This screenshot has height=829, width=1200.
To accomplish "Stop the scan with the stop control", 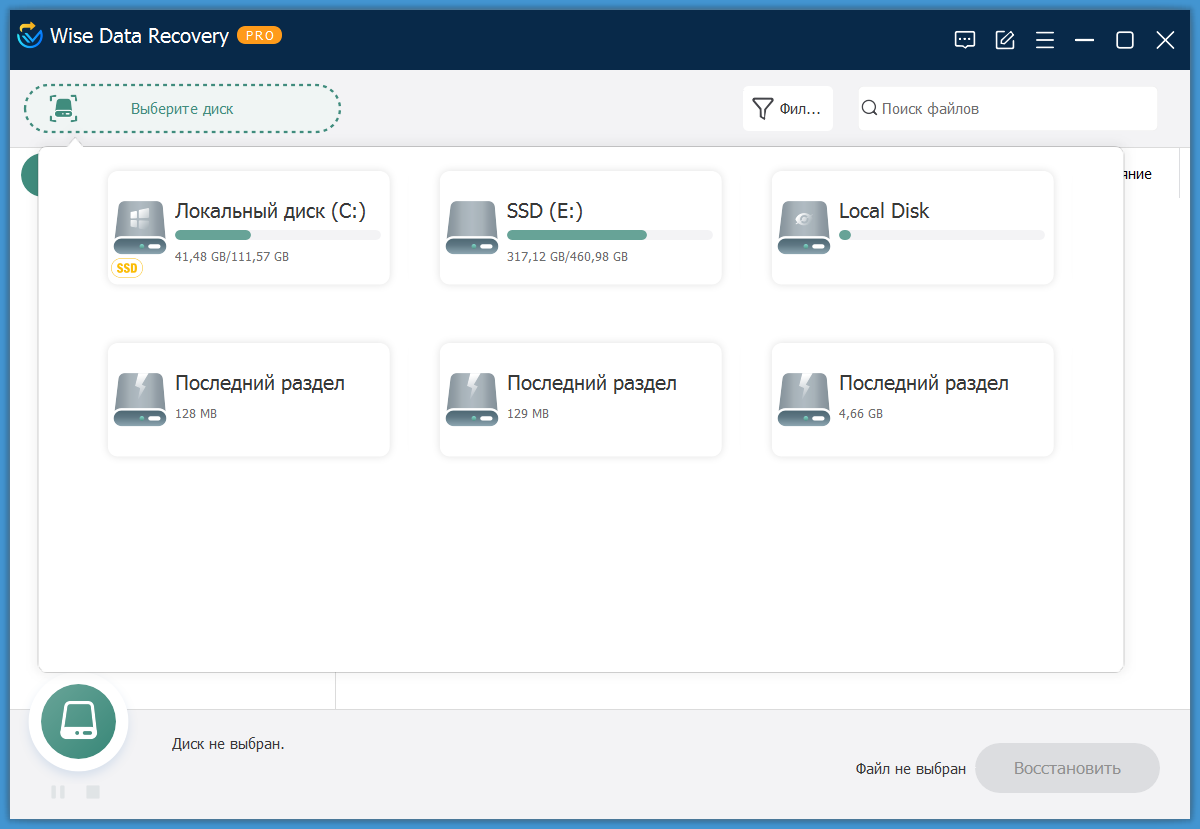I will tap(91, 791).
